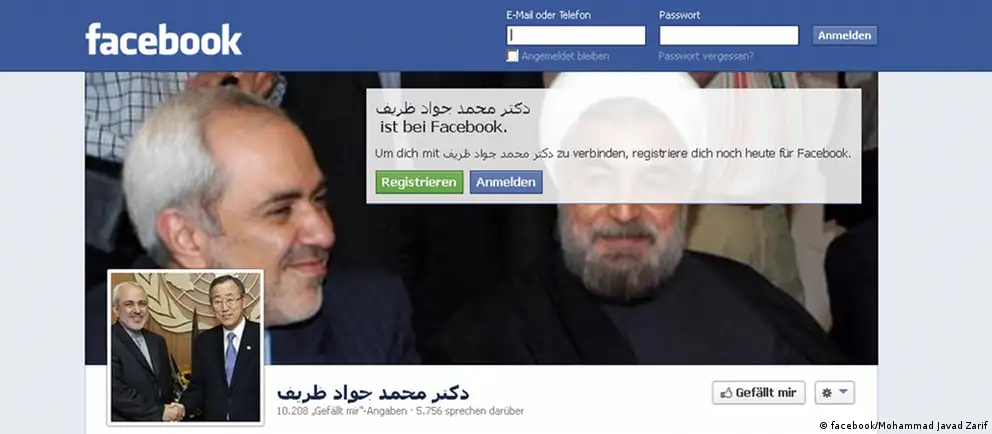Open the profile picture thumbnail
The image size is (992, 434).
tap(185, 347)
